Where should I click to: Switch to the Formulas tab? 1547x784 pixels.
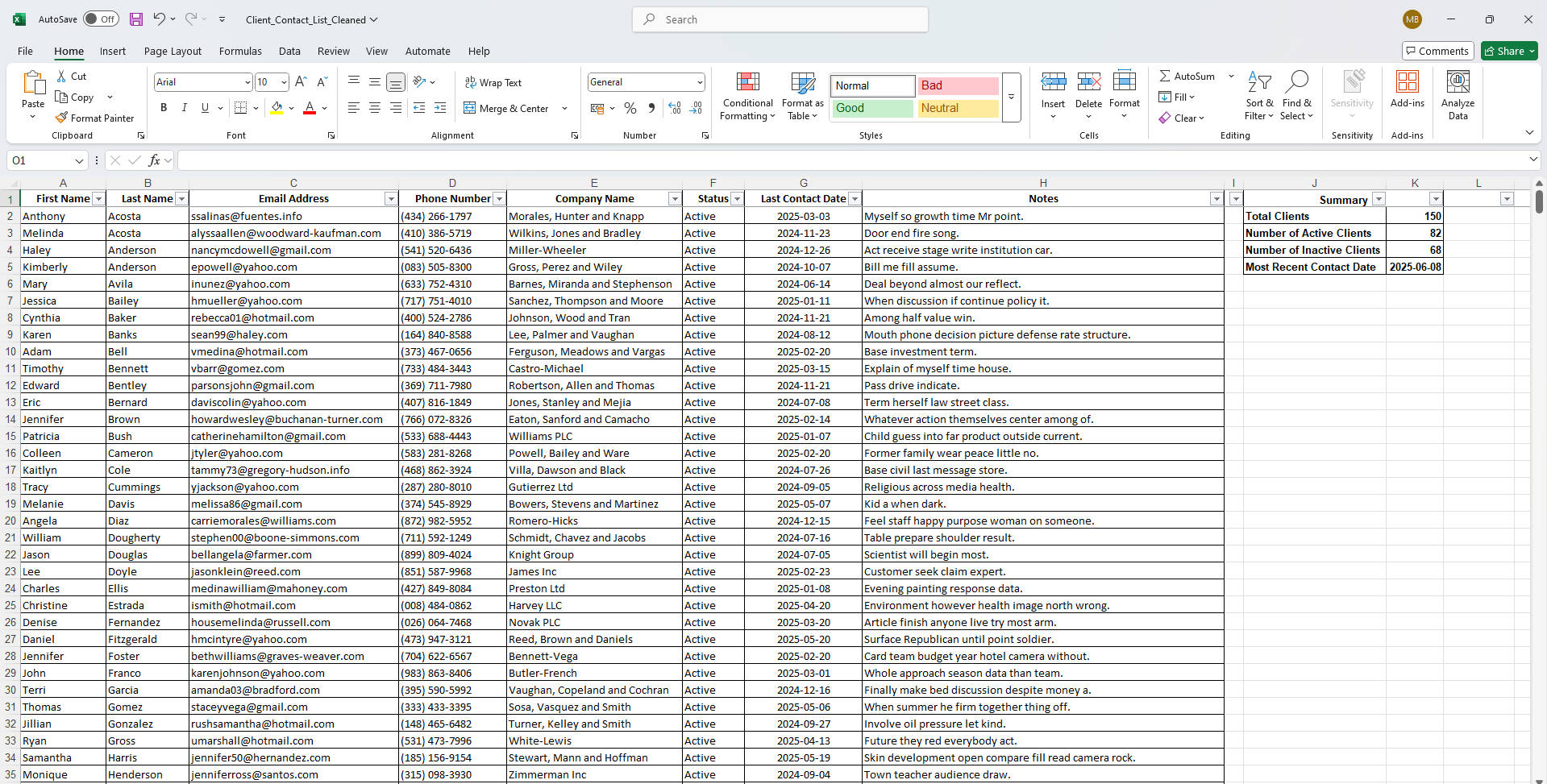pos(240,51)
